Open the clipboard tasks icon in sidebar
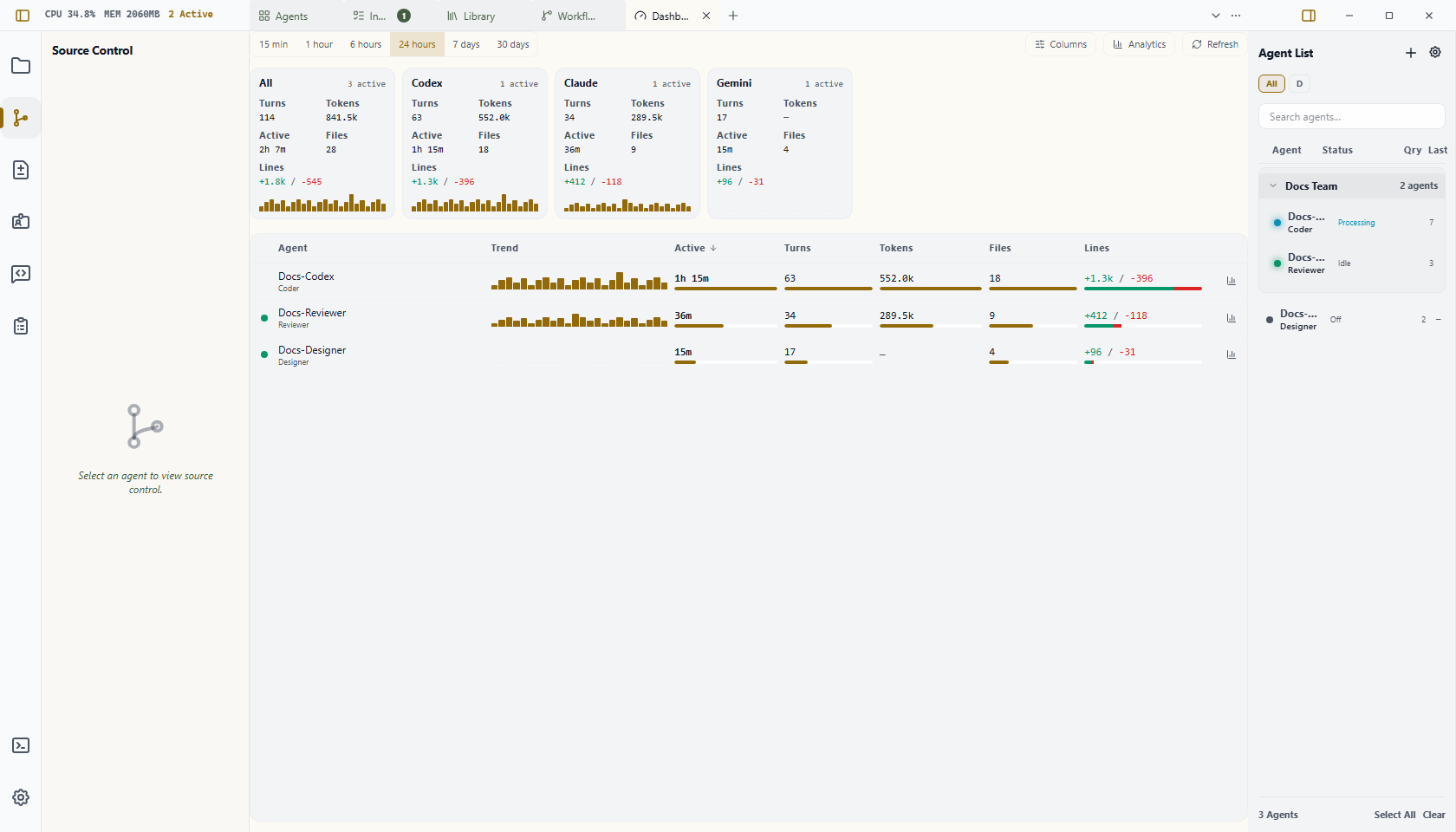Image resolution: width=1456 pixels, height=832 pixels. tap(21, 326)
